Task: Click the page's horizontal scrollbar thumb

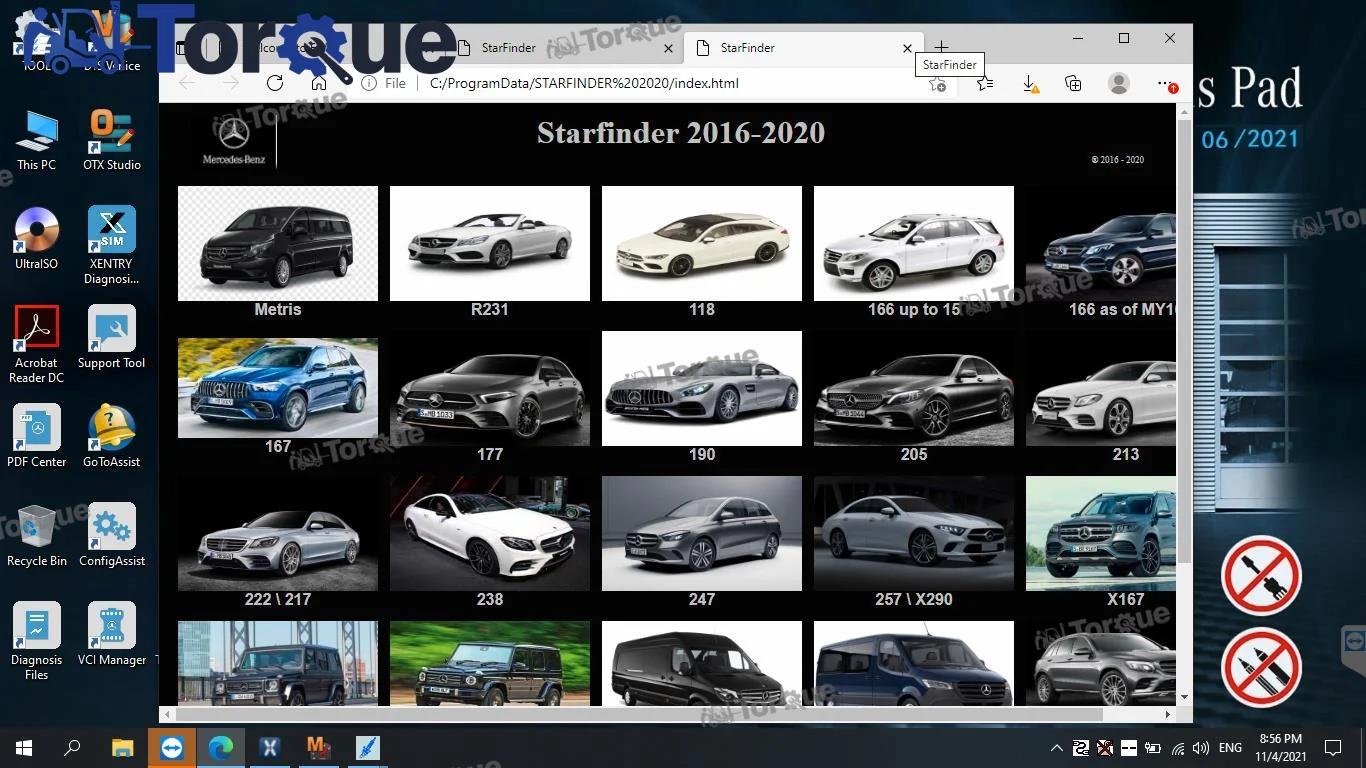Action: tap(640, 715)
